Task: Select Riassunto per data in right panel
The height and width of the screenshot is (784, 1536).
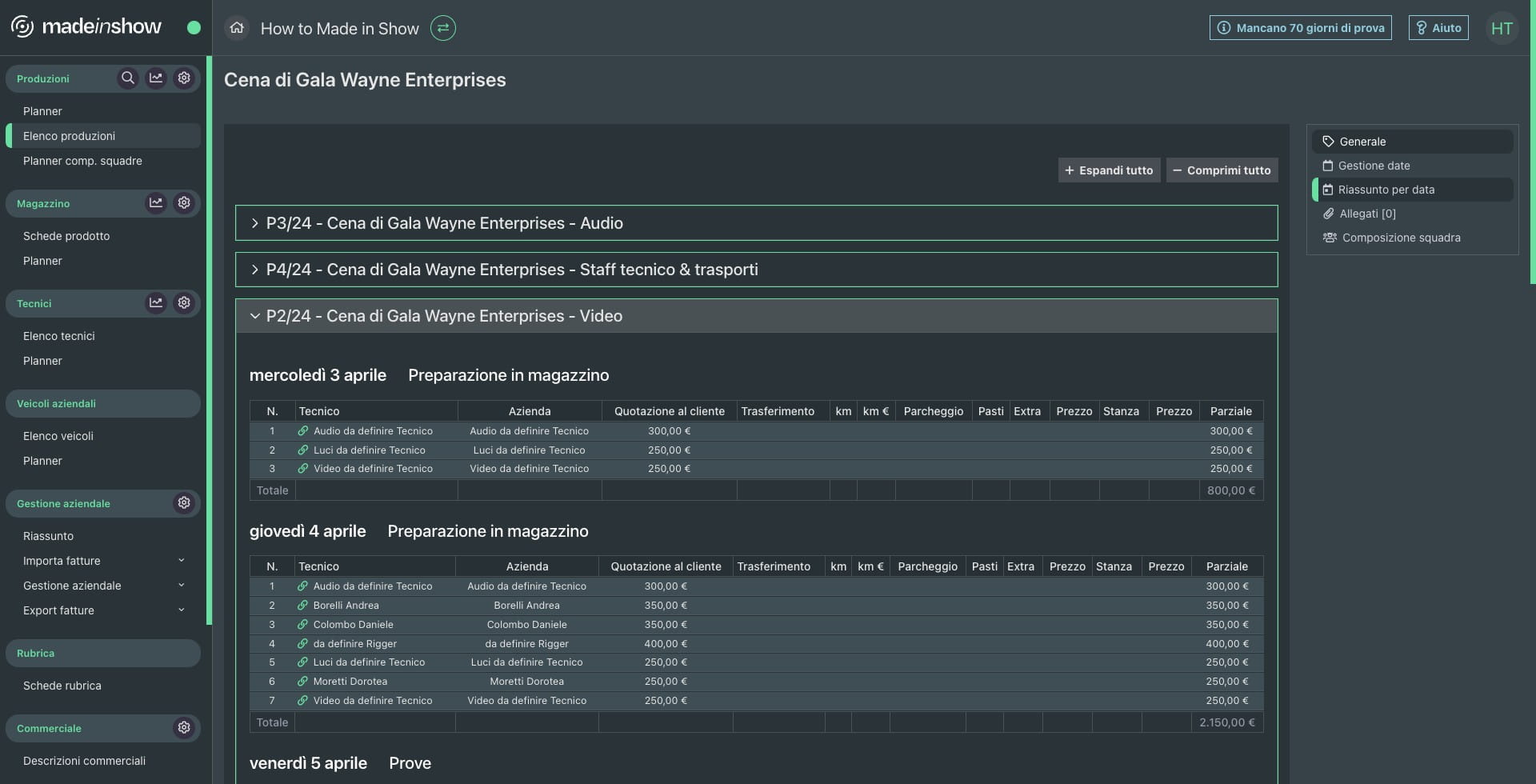Action: (1413, 190)
